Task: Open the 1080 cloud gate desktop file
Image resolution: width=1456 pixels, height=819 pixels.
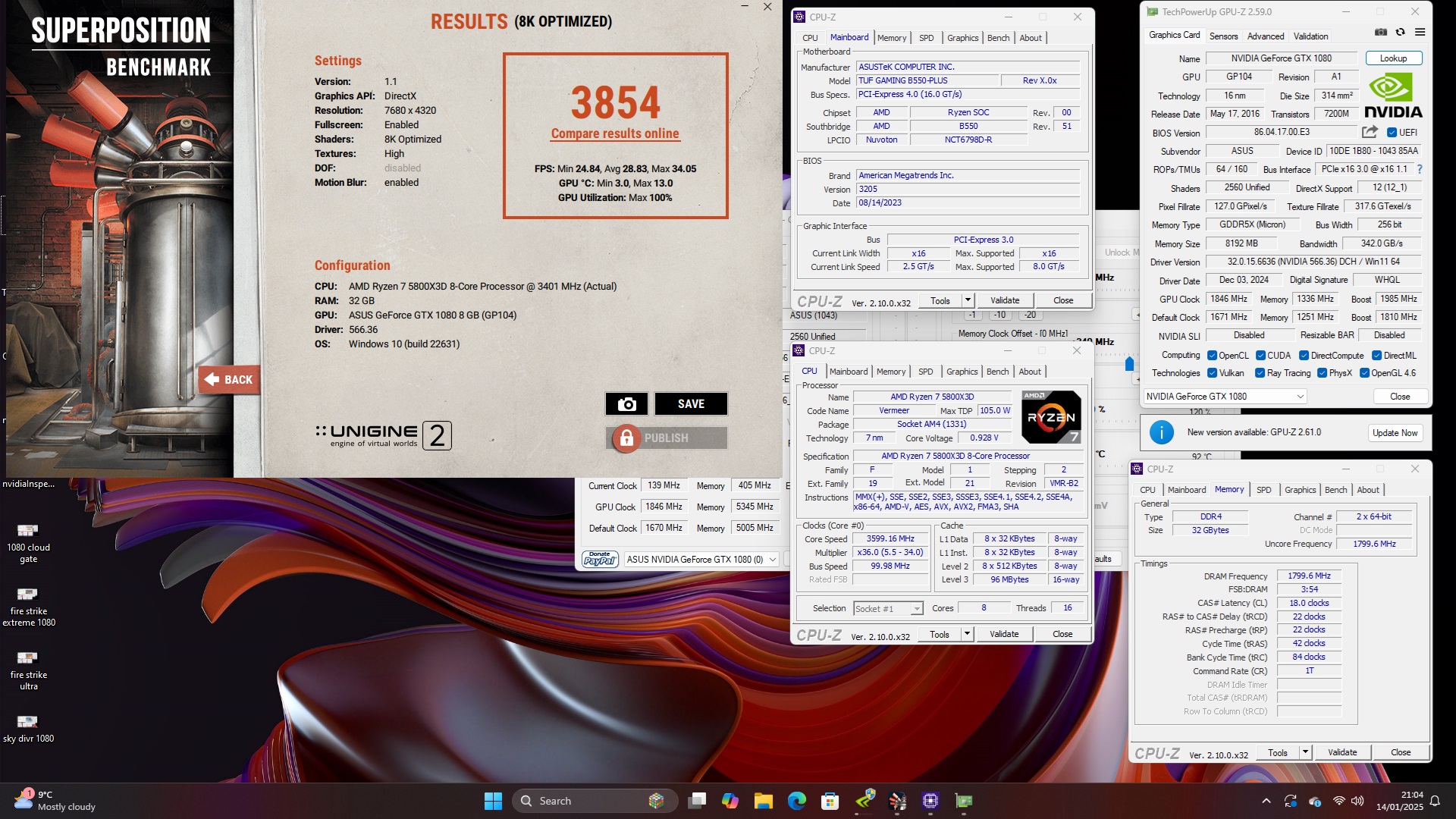Action: pos(28,543)
